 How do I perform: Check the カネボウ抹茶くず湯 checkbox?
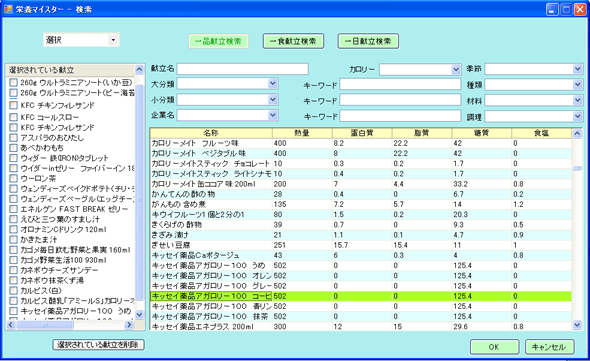(14, 280)
